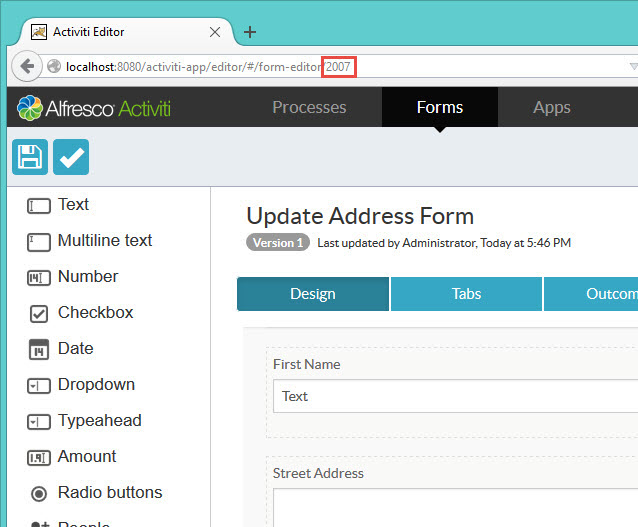The width and height of the screenshot is (638, 527).
Task: Click the Save form floppy icon
Action: click(x=30, y=157)
